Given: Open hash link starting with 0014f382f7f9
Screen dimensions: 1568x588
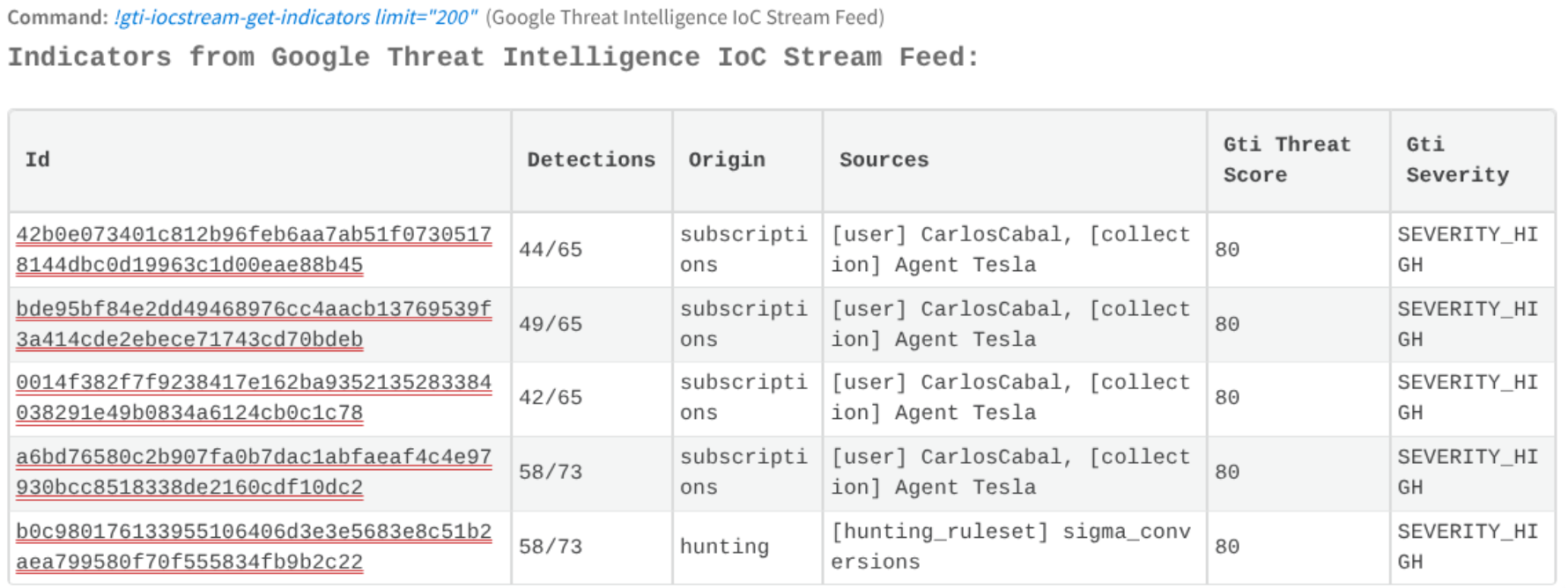Looking at the screenshot, I should coord(254,398).
